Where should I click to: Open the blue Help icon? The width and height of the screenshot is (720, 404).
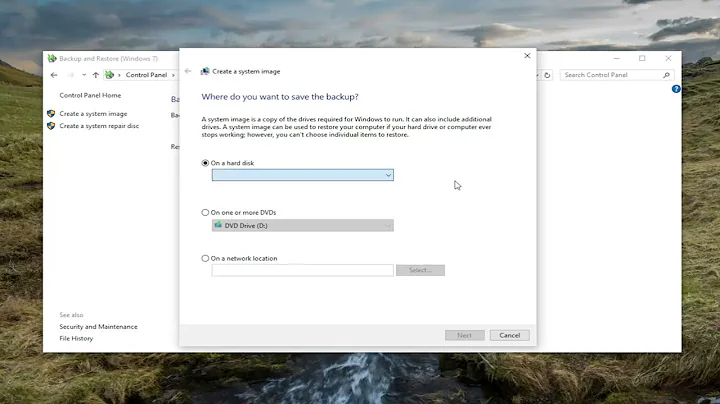676,89
